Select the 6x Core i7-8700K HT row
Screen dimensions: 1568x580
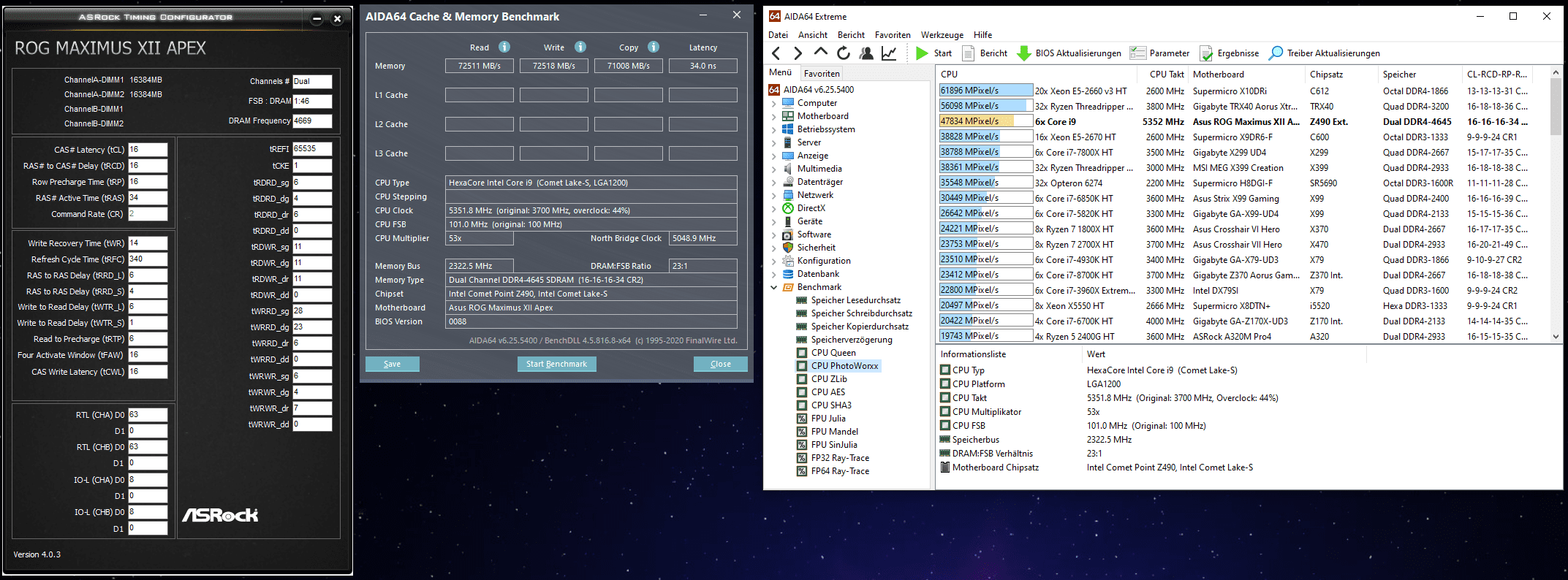[x=1243, y=275]
